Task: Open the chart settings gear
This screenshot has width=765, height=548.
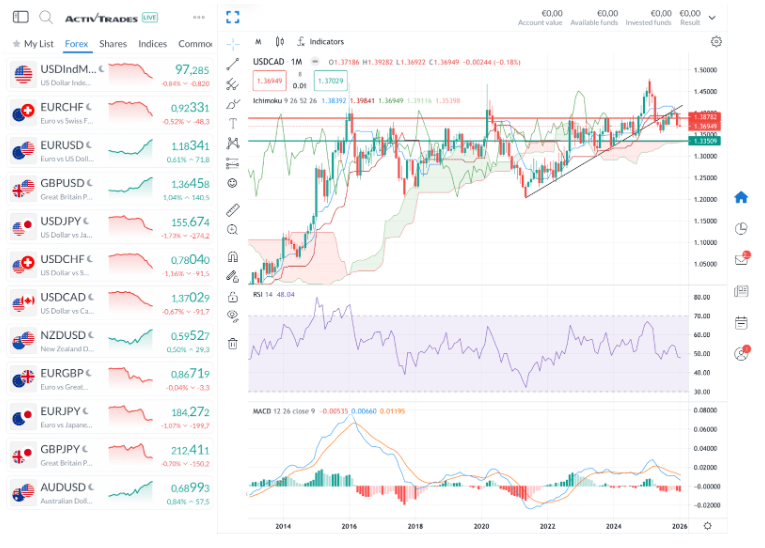Action: tap(716, 41)
